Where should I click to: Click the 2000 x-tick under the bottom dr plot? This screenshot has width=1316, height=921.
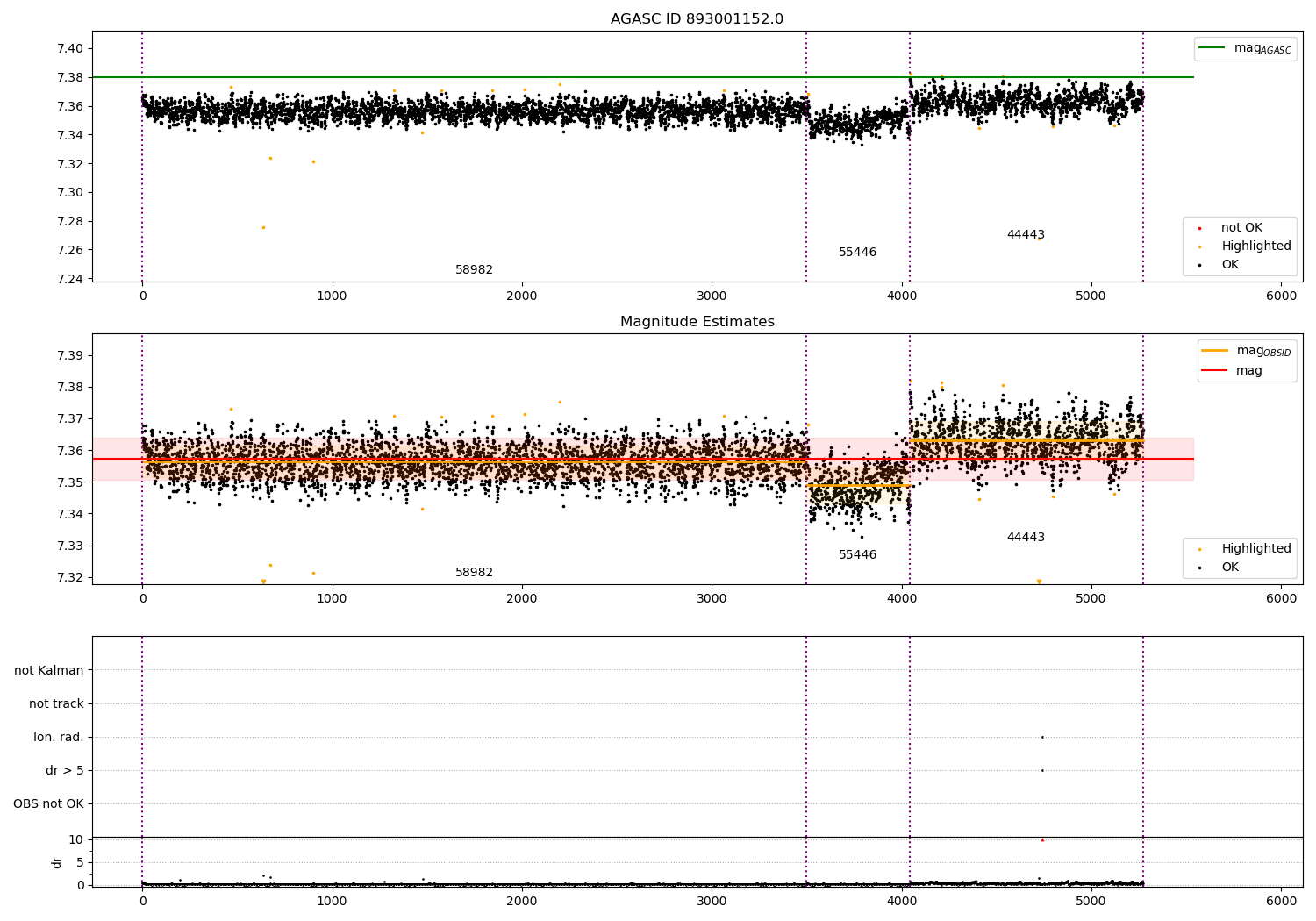click(522, 902)
